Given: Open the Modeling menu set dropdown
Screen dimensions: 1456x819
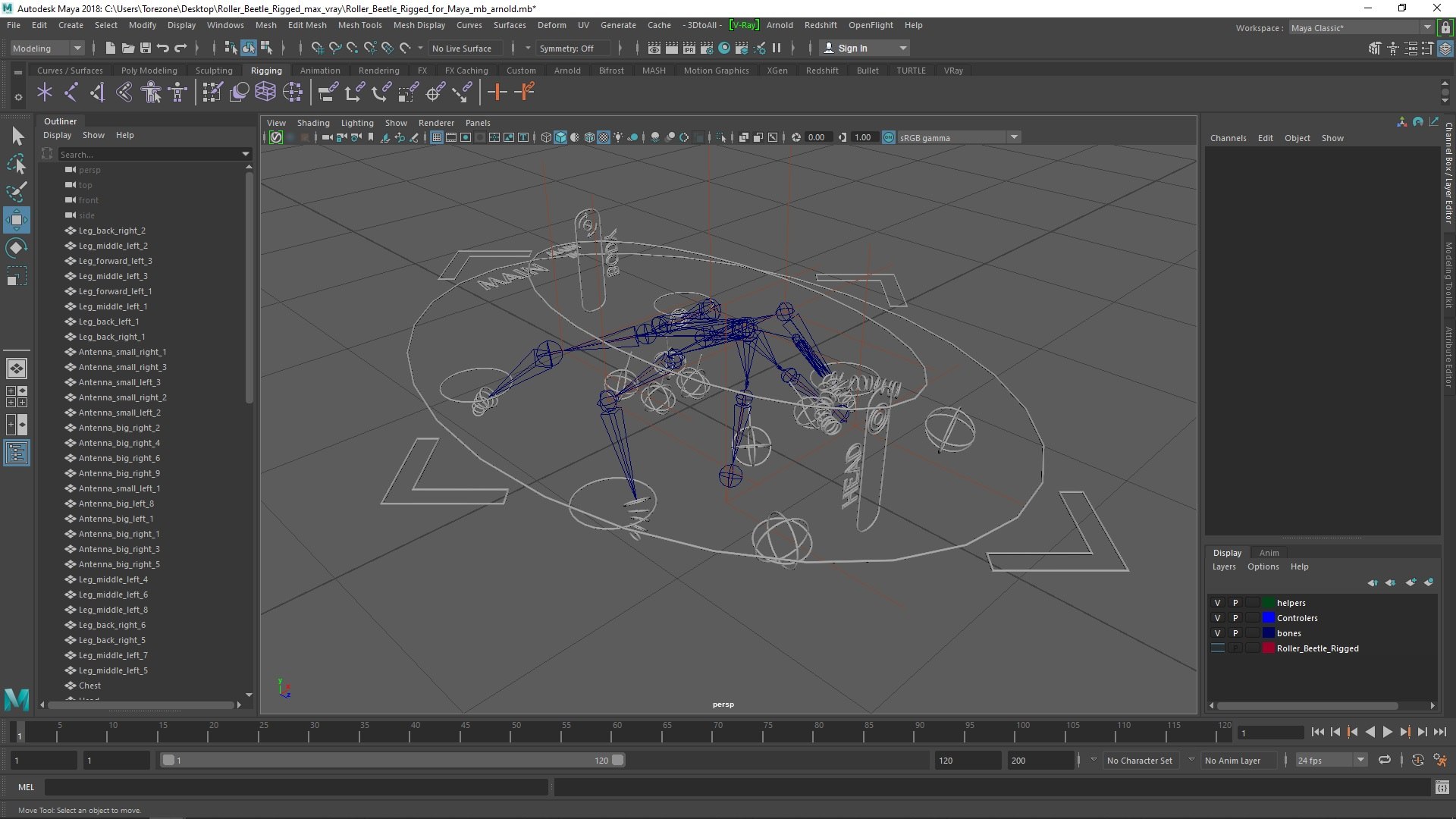Looking at the screenshot, I should pos(47,48).
